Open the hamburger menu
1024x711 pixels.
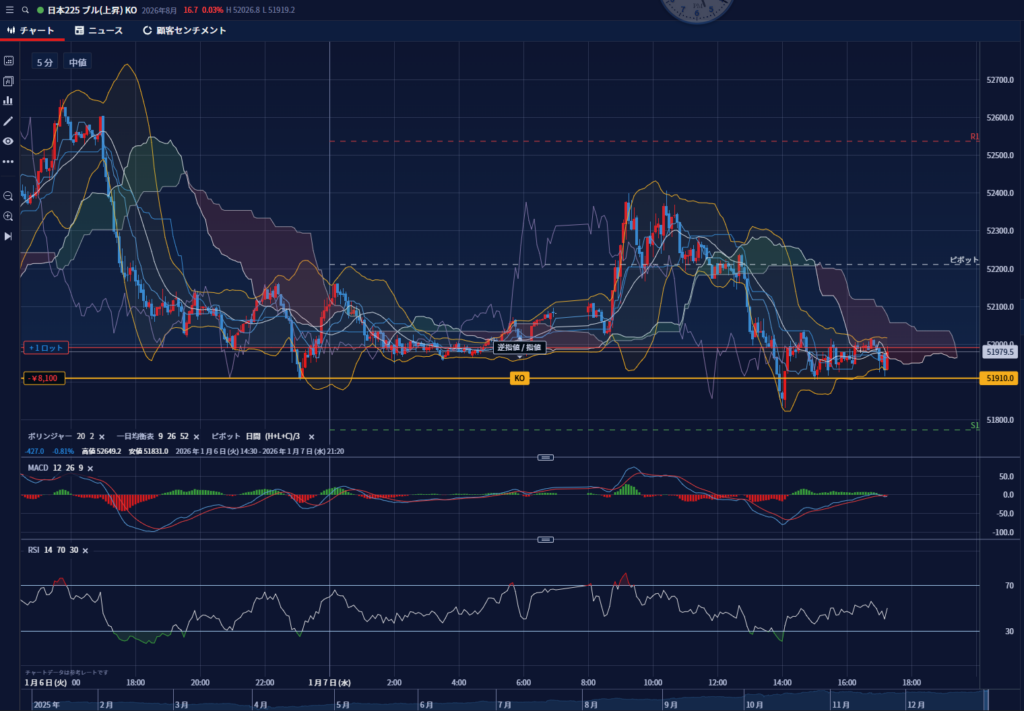tap(9, 10)
